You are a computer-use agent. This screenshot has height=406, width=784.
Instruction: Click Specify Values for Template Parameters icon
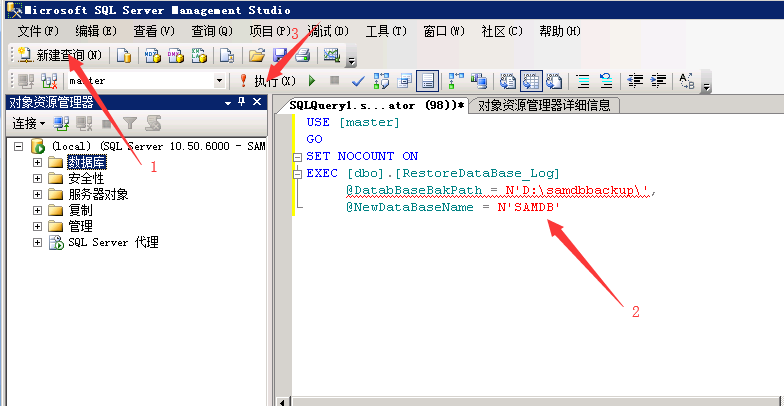(687, 81)
